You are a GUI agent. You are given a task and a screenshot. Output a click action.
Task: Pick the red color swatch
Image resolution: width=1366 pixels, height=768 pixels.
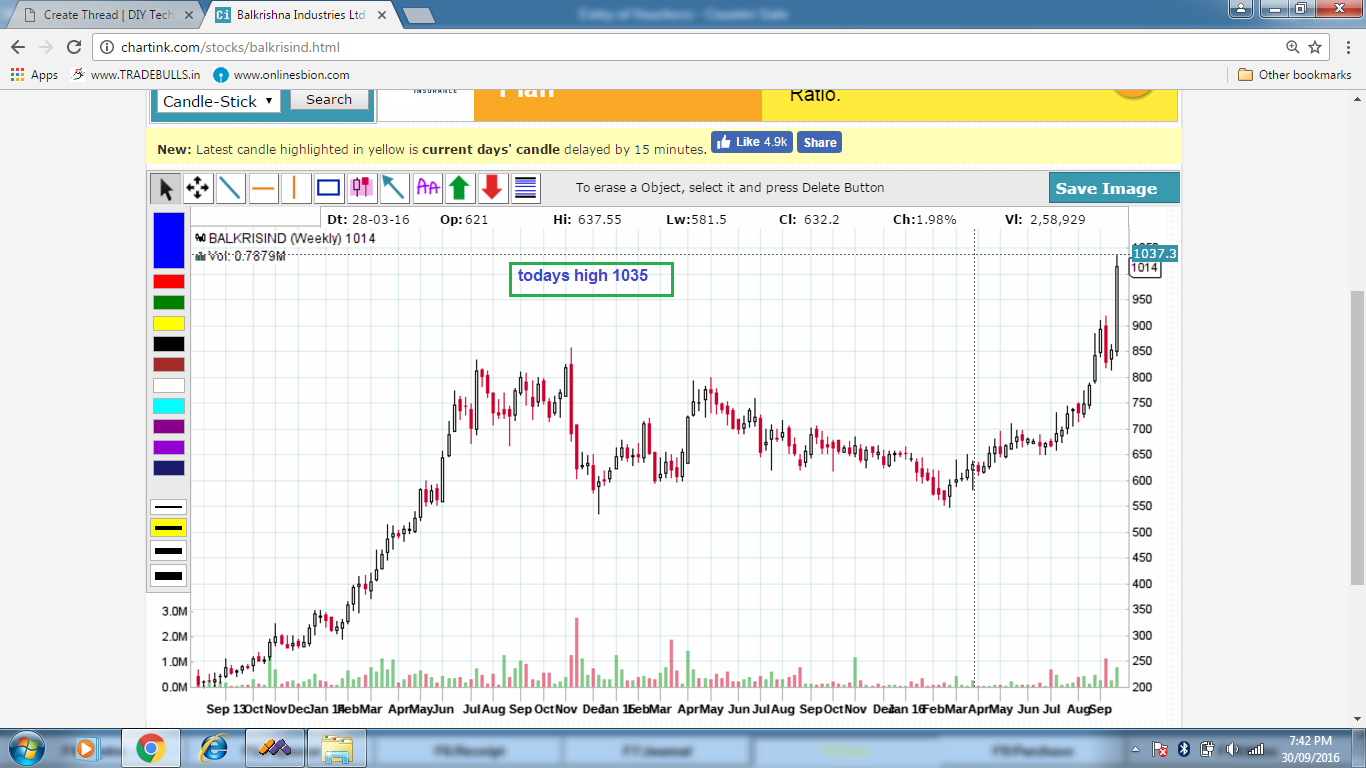pyautogui.click(x=169, y=282)
